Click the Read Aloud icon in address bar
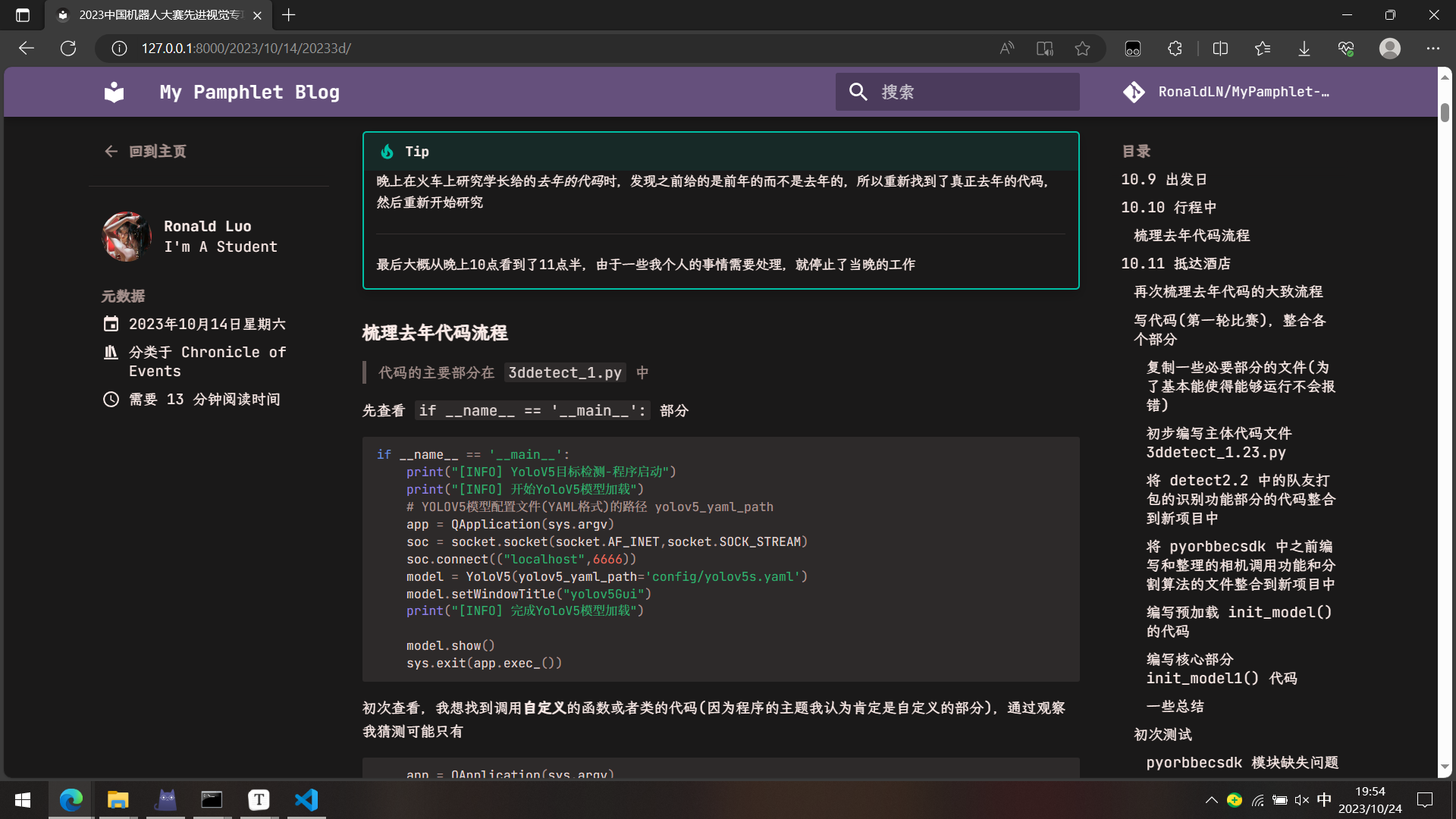1456x819 pixels. [x=1006, y=49]
